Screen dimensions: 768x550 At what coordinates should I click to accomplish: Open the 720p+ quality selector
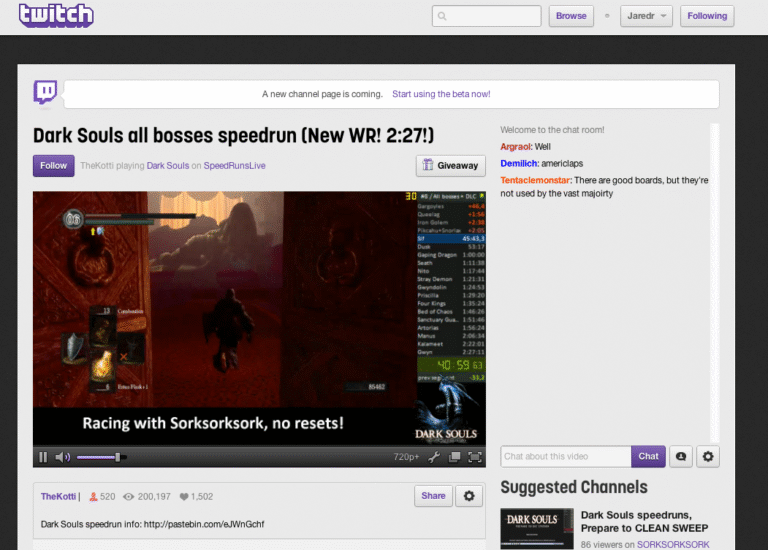pyautogui.click(x=406, y=457)
